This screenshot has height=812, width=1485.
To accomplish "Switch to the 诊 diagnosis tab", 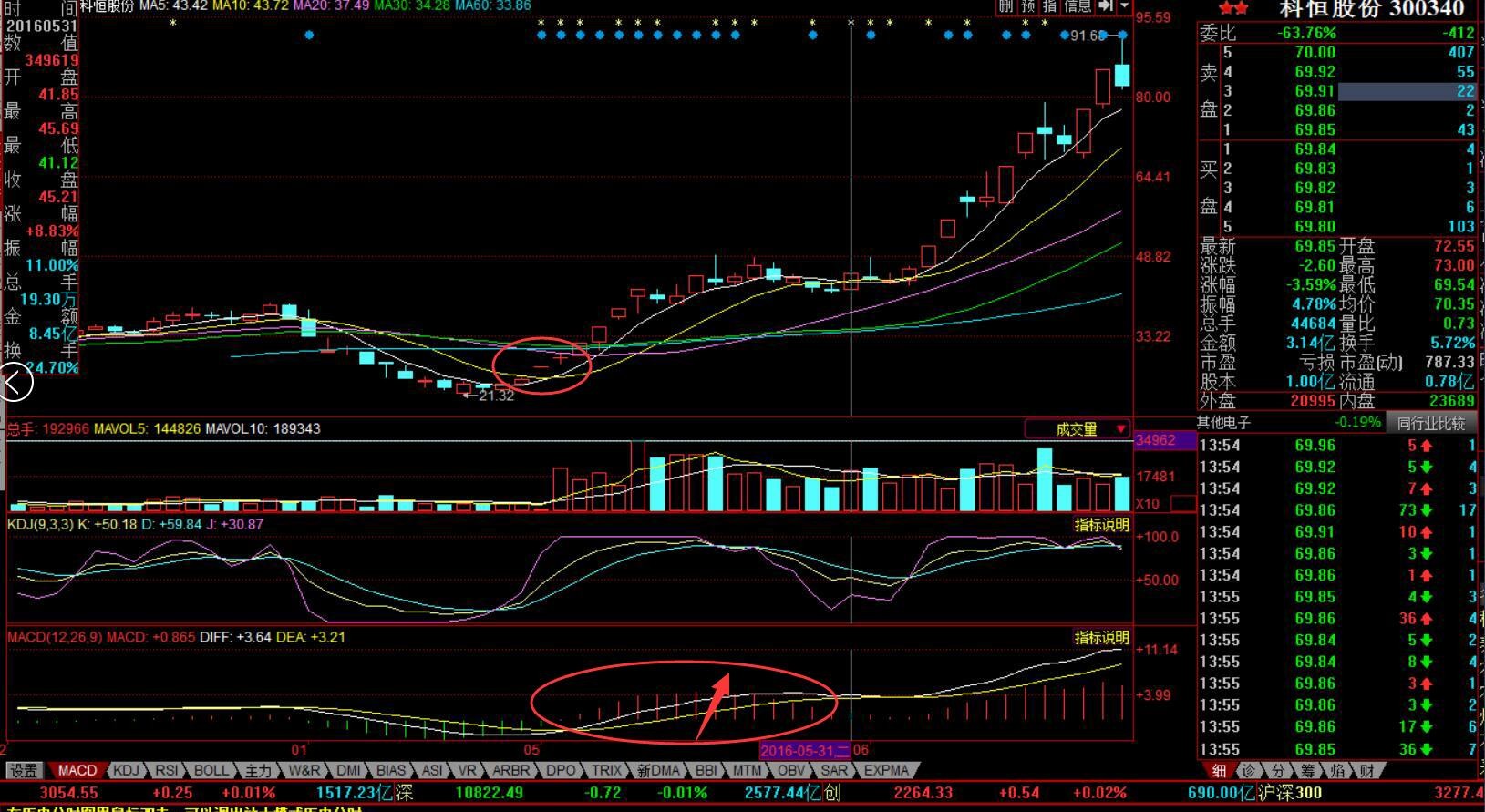I will pyautogui.click(x=1249, y=771).
